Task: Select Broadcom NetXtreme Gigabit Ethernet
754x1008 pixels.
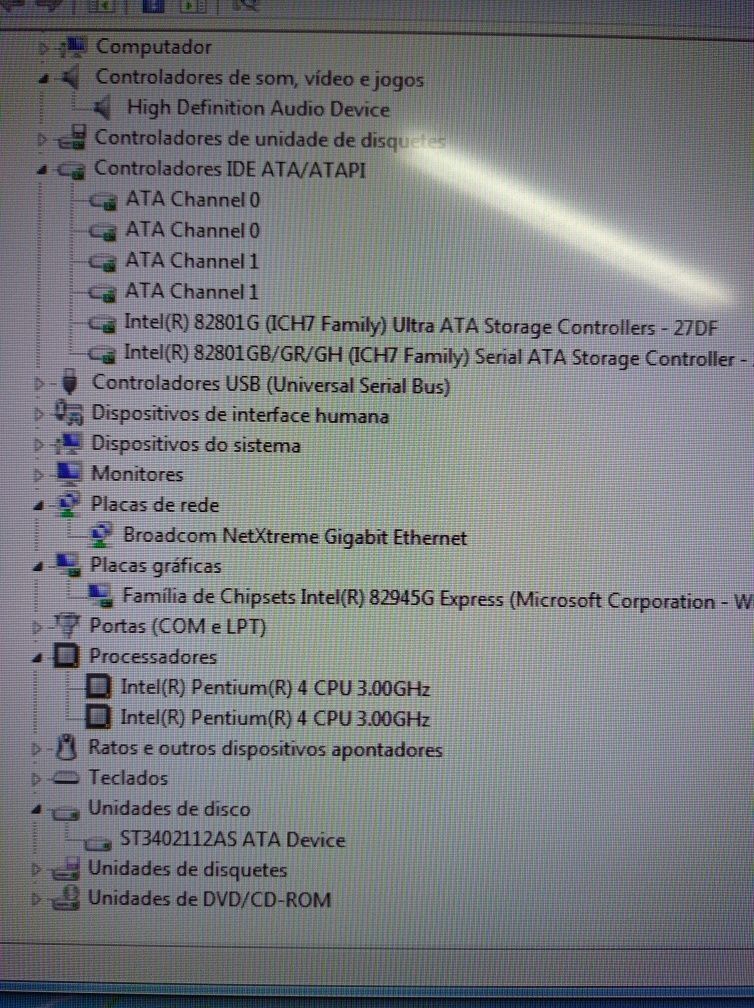Action: click(x=295, y=536)
